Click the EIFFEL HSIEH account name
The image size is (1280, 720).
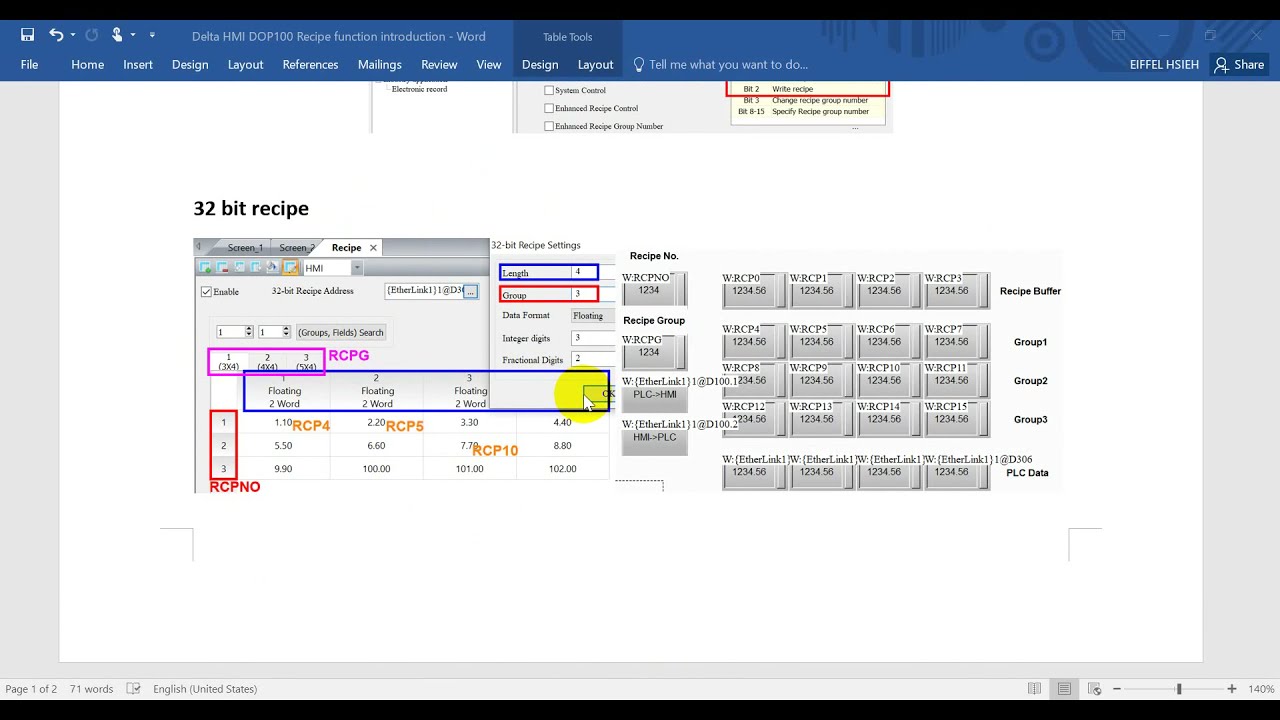click(x=1164, y=64)
